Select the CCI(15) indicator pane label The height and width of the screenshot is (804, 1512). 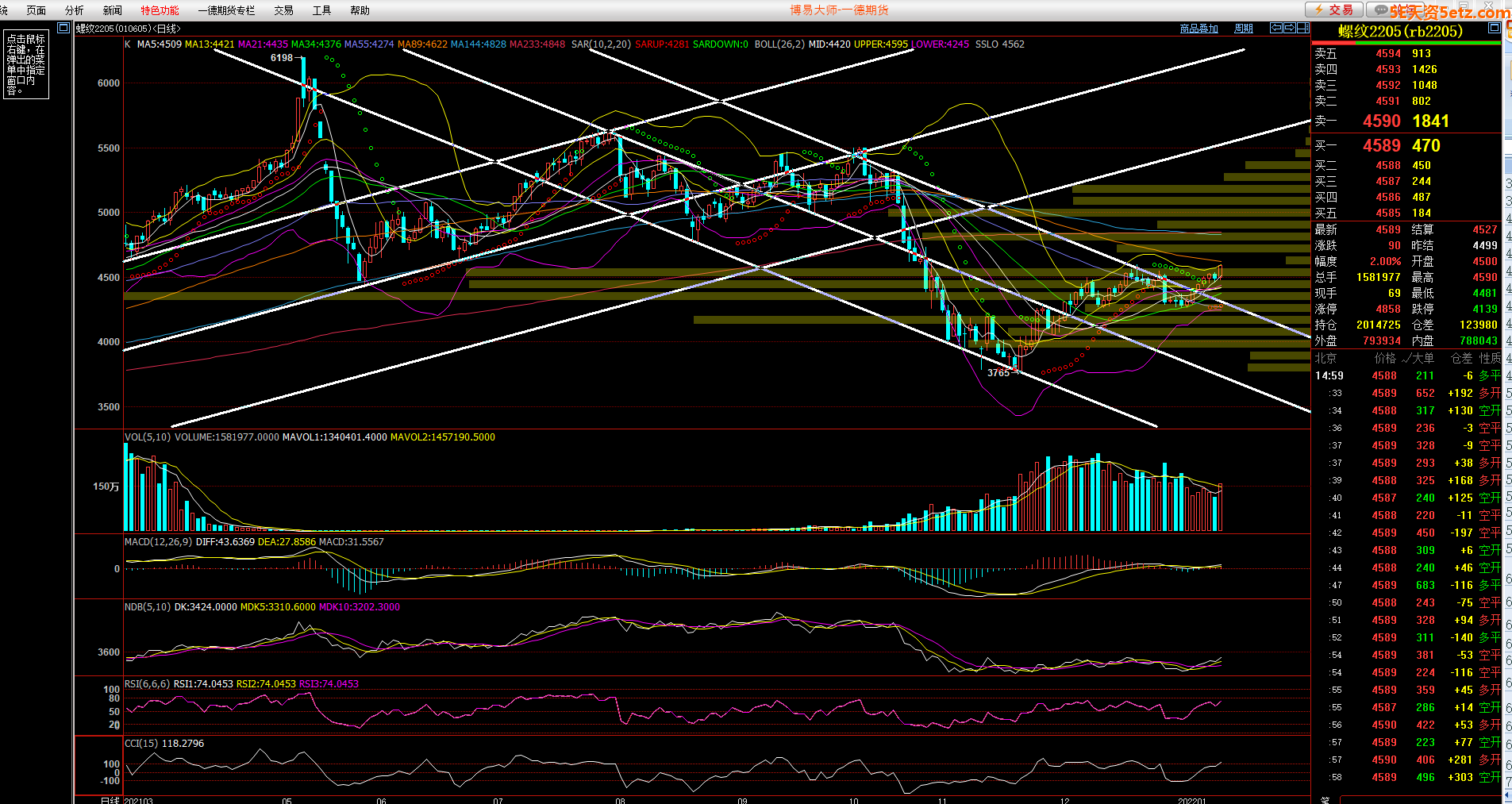coord(142,744)
